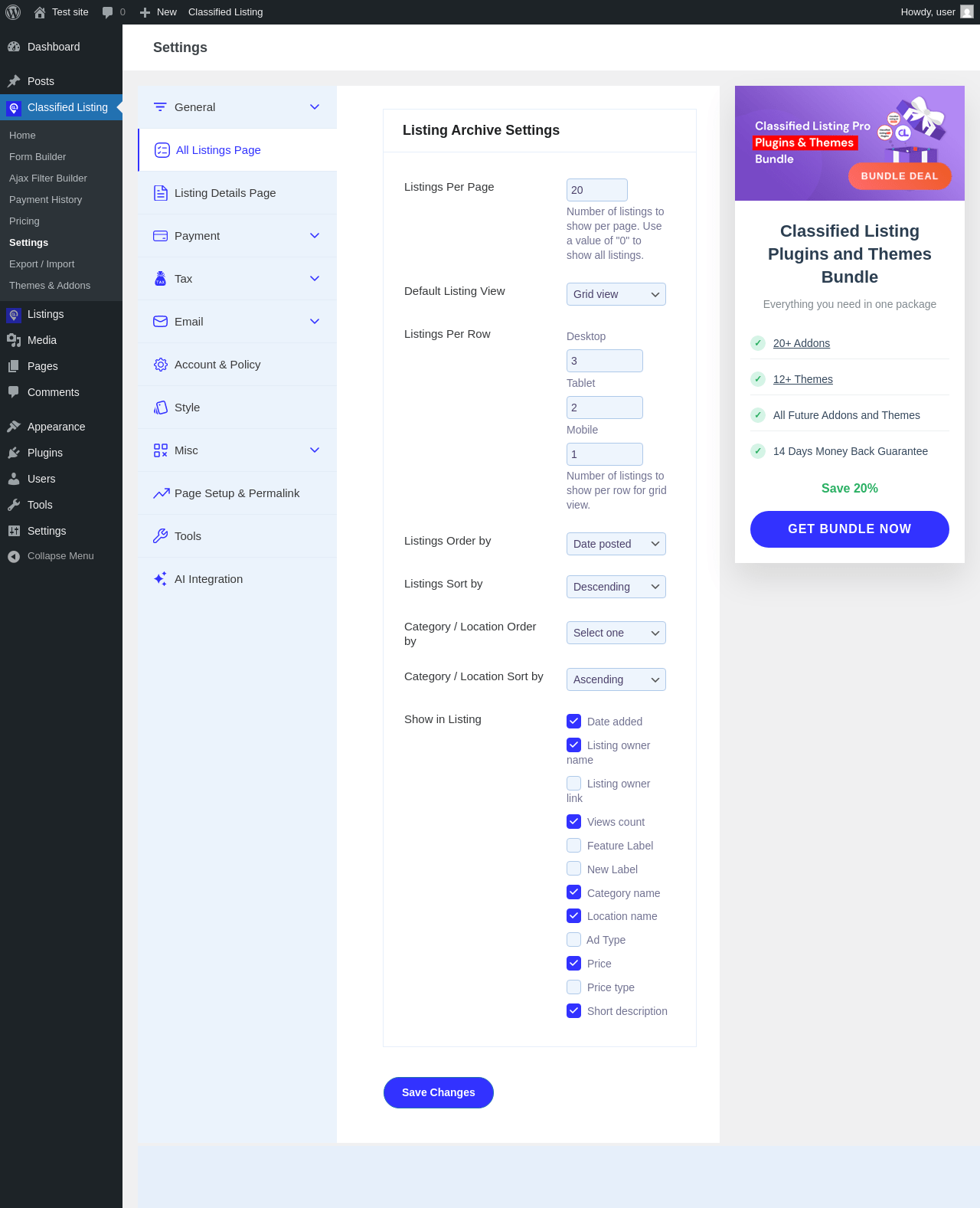The height and width of the screenshot is (1208, 980).
Task: Click the Desktop listings per row field
Action: (x=605, y=361)
